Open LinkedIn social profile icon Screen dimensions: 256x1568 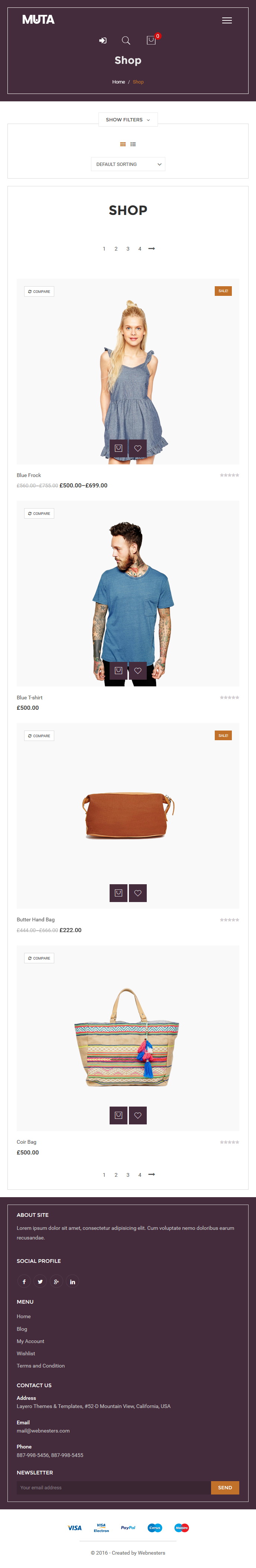[72, 1281]
